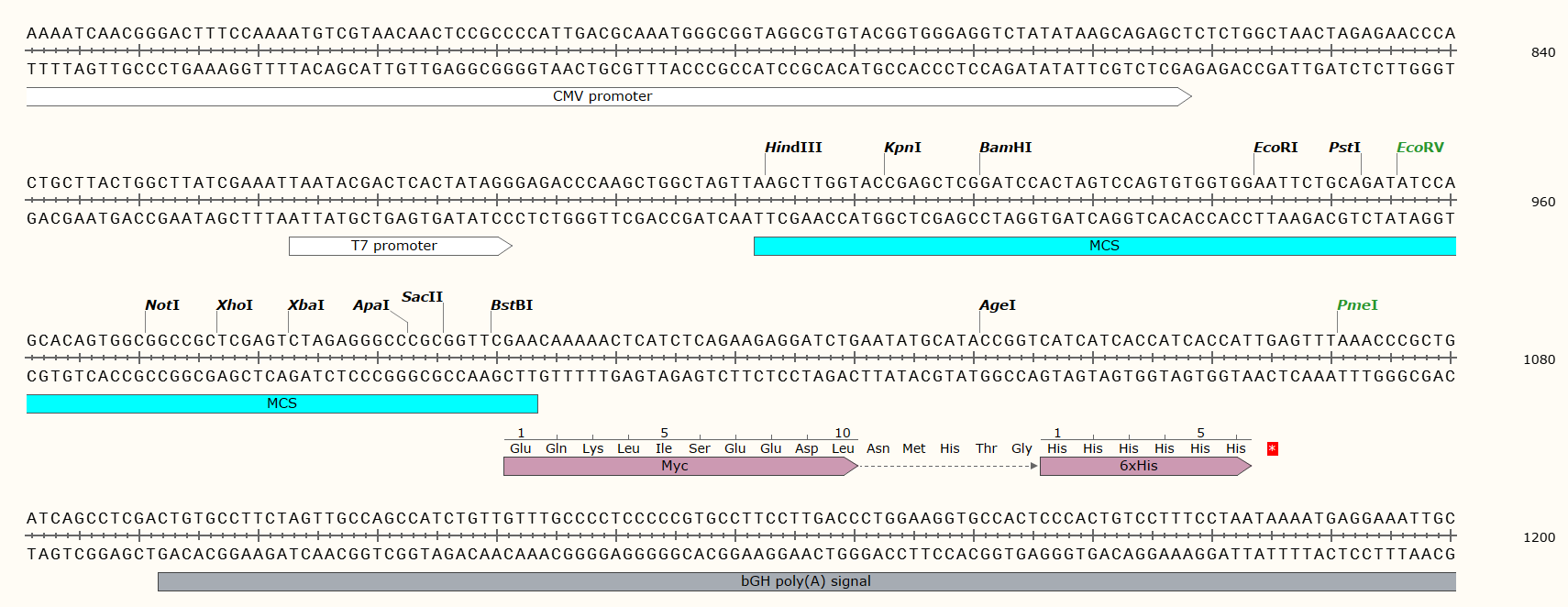Image resolution: width=1568 pixels, height=607 pixels.
Task: Click the EcoRI enzyme label
Action: 1275,148
